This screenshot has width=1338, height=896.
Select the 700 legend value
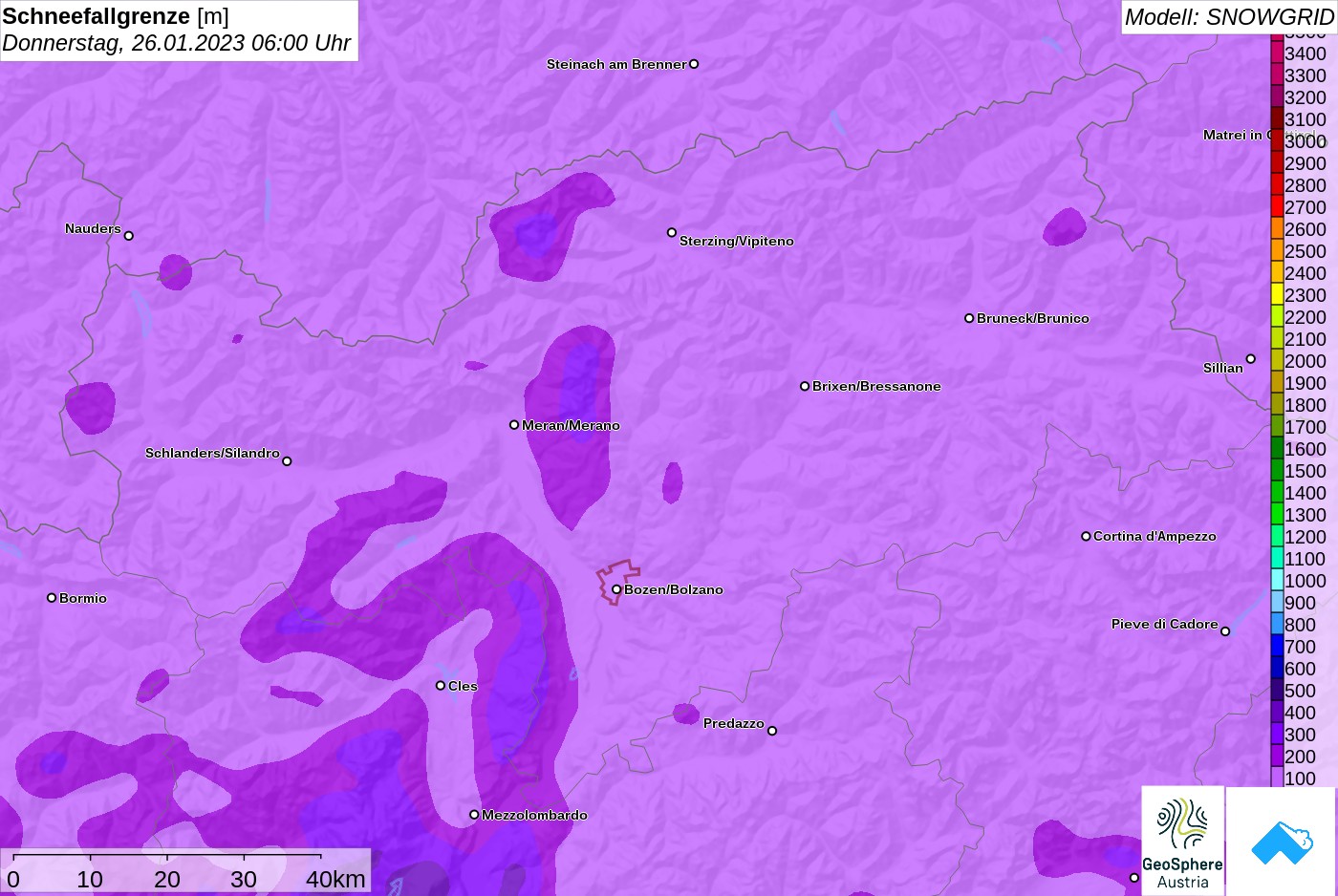pyautogui.click(x=1301, y=647)
